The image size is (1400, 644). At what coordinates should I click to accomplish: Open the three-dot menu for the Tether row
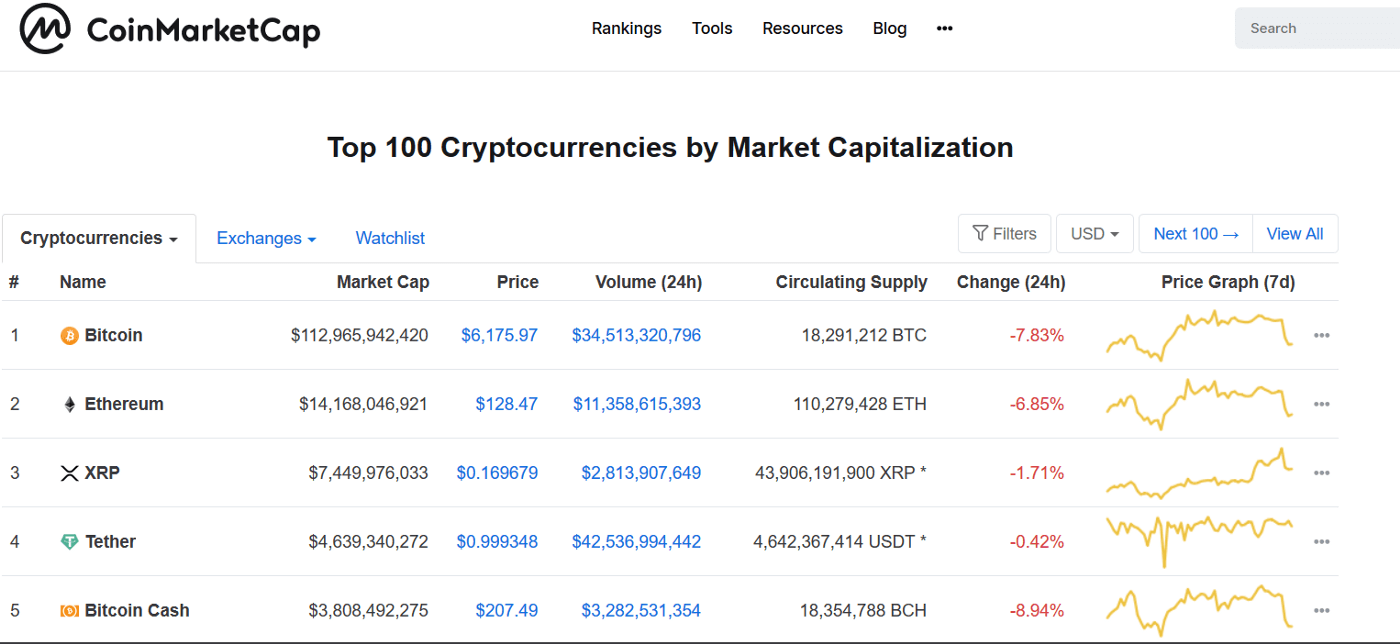(1321, 542)
